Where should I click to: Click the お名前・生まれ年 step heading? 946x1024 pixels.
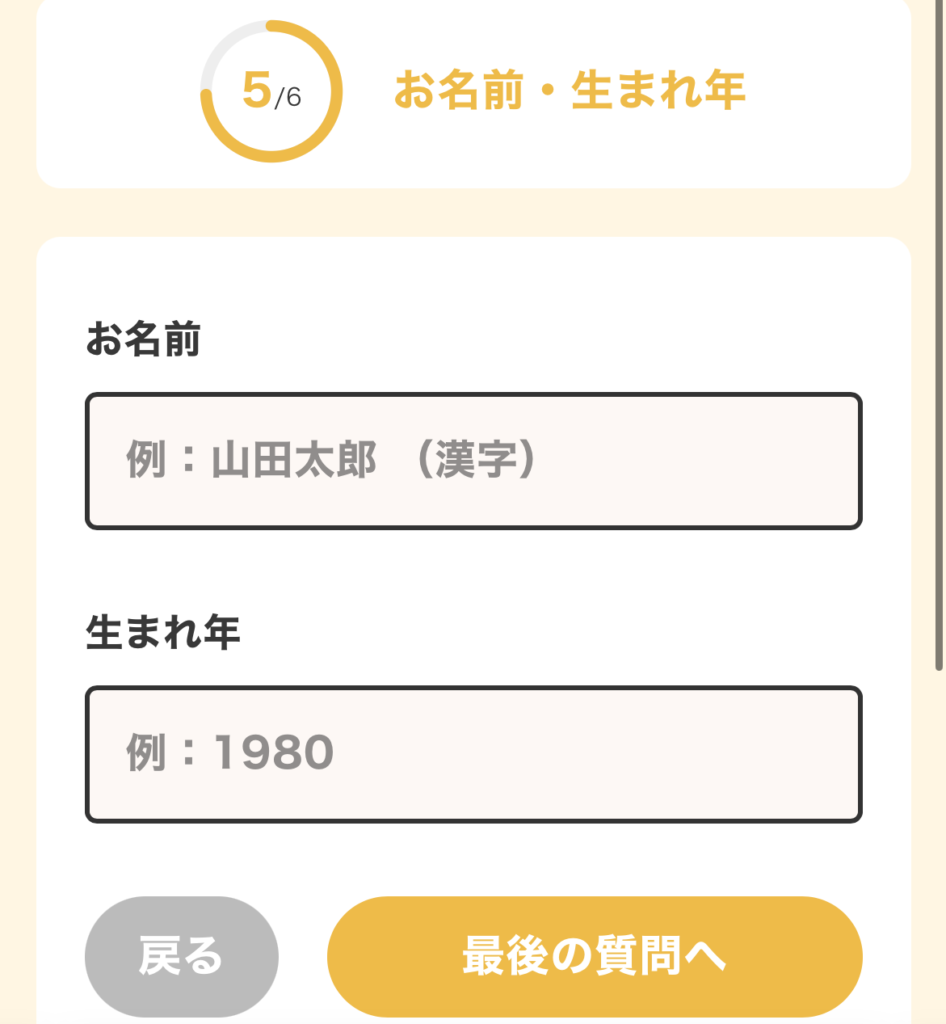[569, 91]
